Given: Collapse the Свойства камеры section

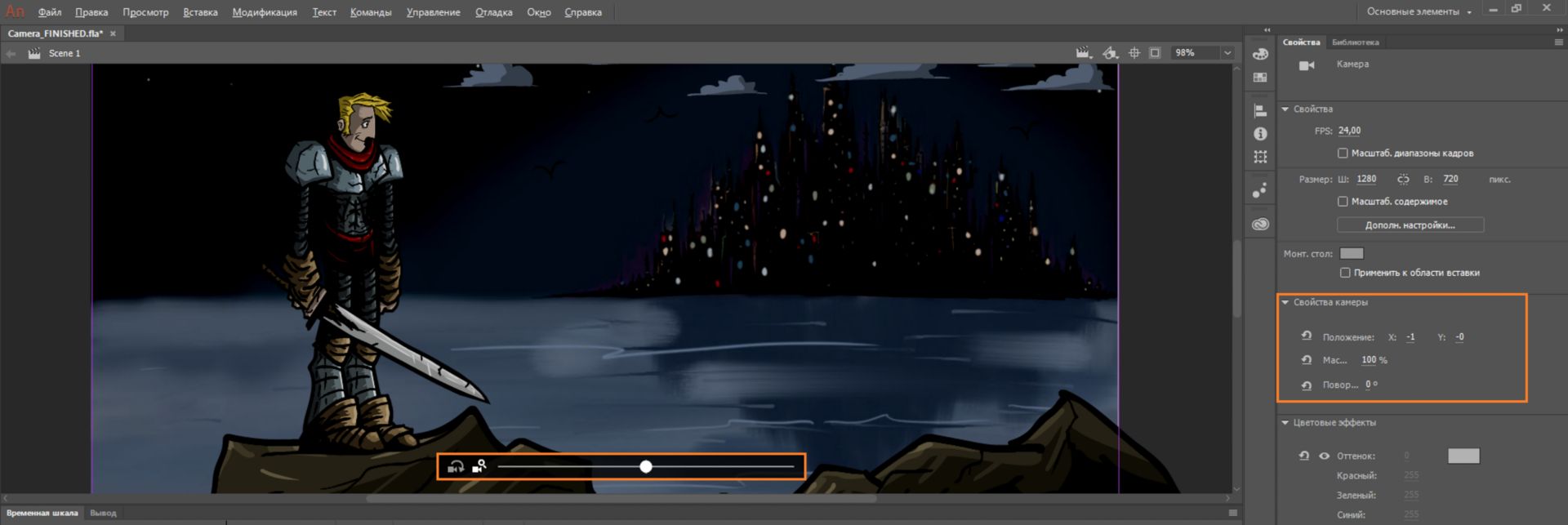Looking at the screenshot, I should (x=1285, y=302).
